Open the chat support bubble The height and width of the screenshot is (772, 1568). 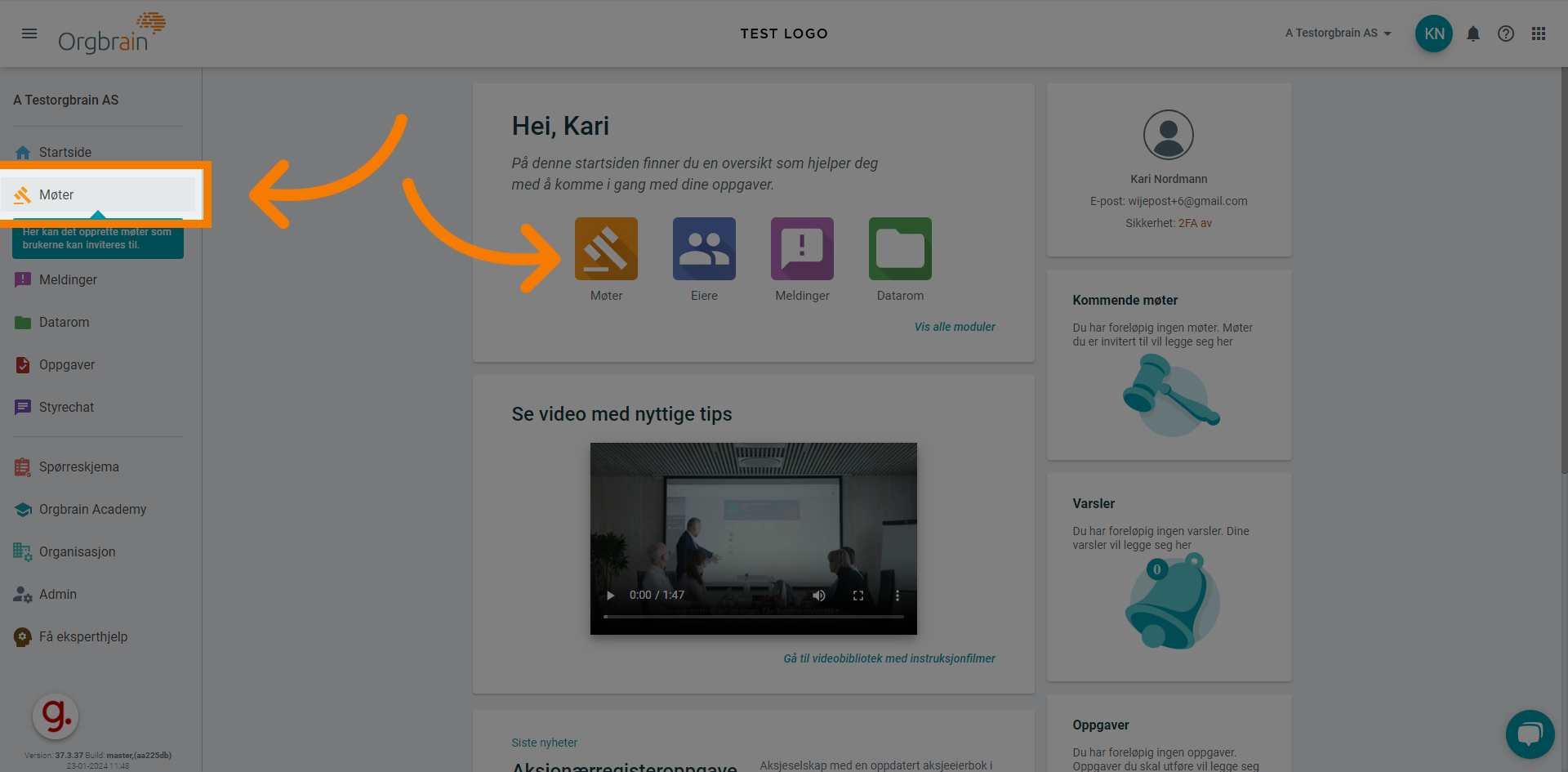(1530, 734)
